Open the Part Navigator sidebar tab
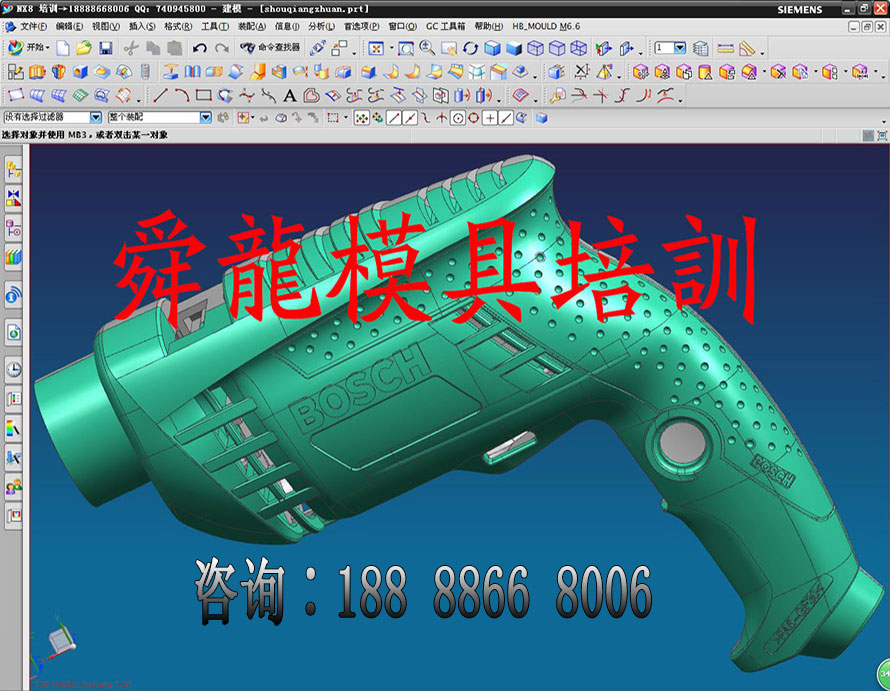Image resolution: width=890 pixels, height=691 pixels. 14,228
